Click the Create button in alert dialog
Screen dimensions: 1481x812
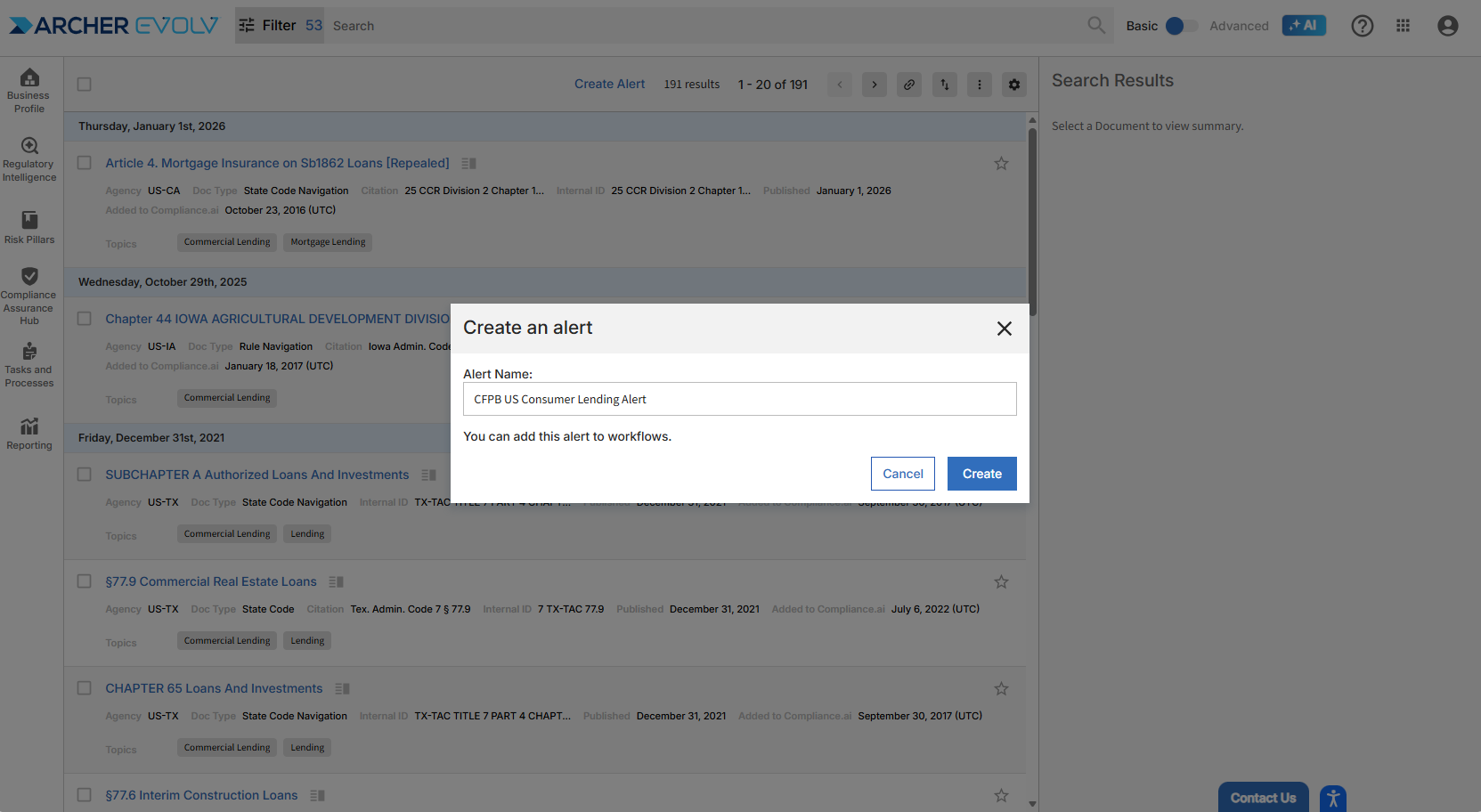click(981, 474)
